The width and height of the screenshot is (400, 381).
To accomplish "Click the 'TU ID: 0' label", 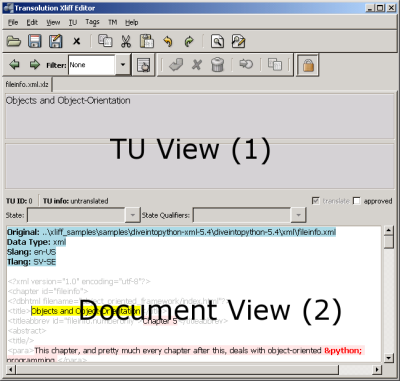I will click(19, 201).
